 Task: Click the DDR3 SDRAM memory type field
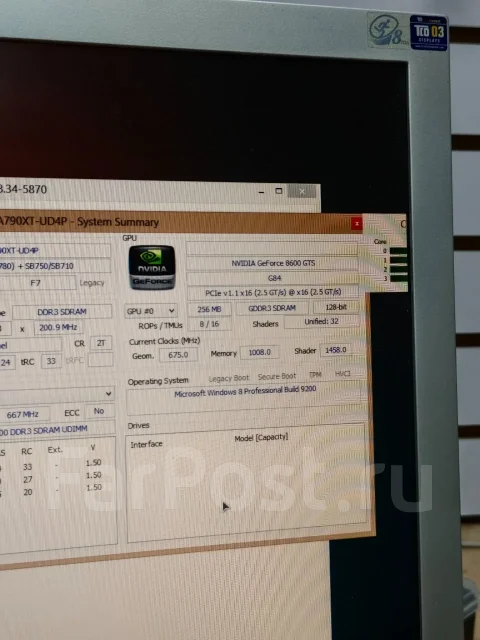tap(62, 312)
